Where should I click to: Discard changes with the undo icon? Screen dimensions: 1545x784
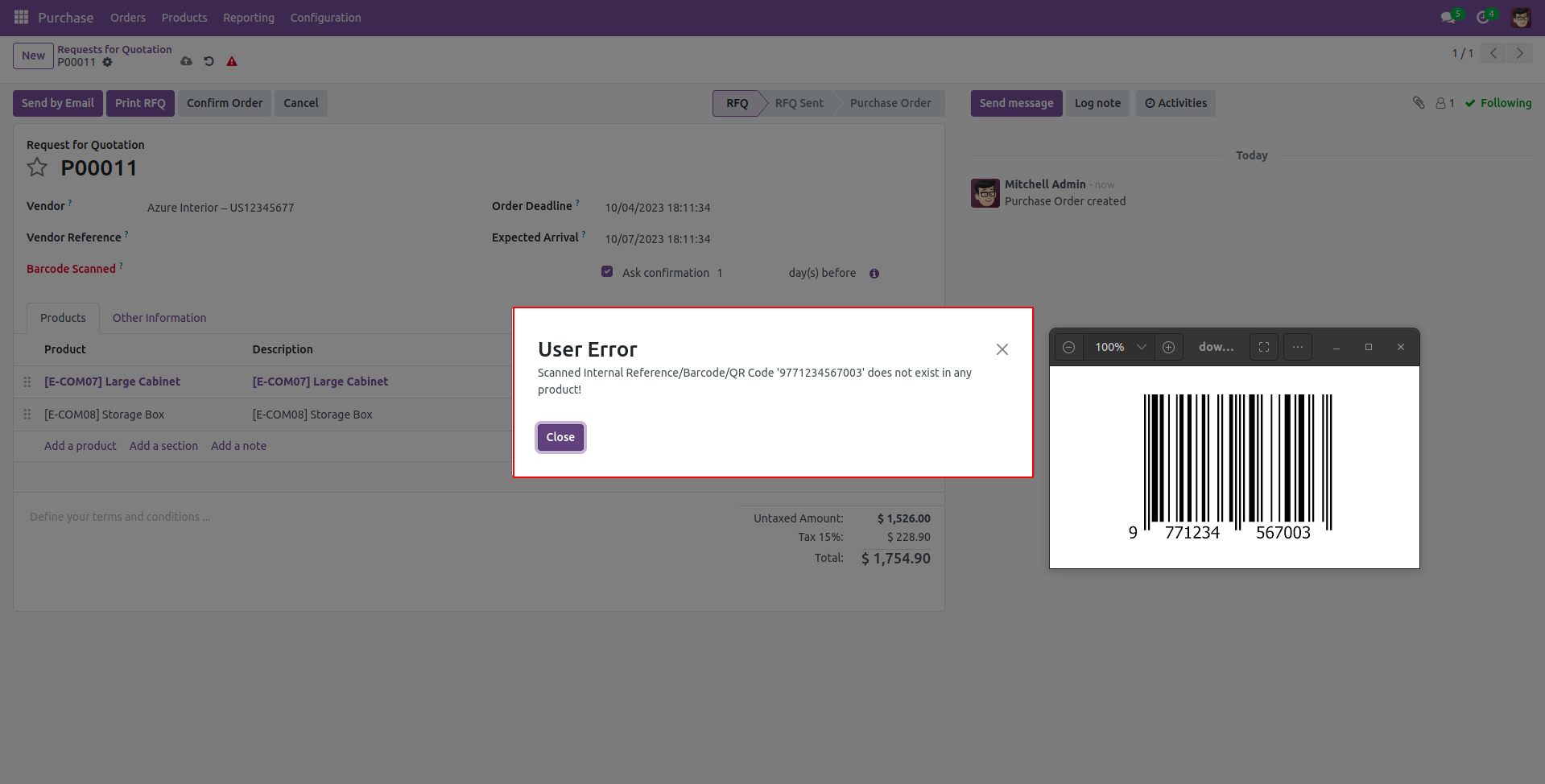tap(209, 61)
